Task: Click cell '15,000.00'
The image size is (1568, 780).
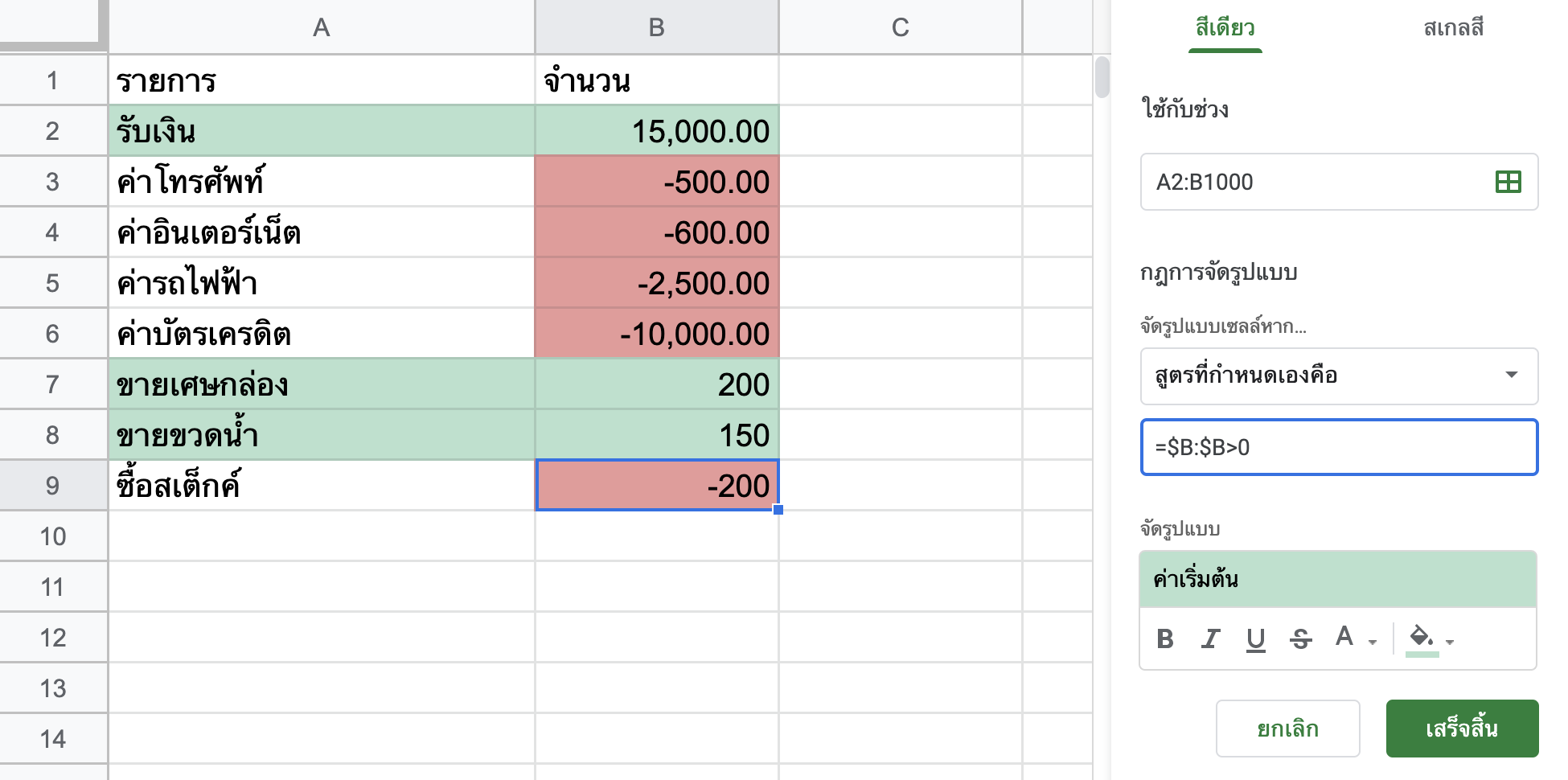Action: click(x=657, y=131)
